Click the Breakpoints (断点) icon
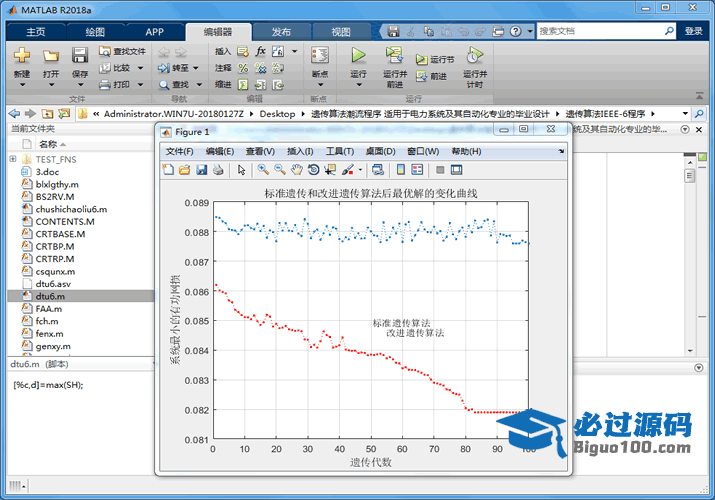 (x=319, y=56)
